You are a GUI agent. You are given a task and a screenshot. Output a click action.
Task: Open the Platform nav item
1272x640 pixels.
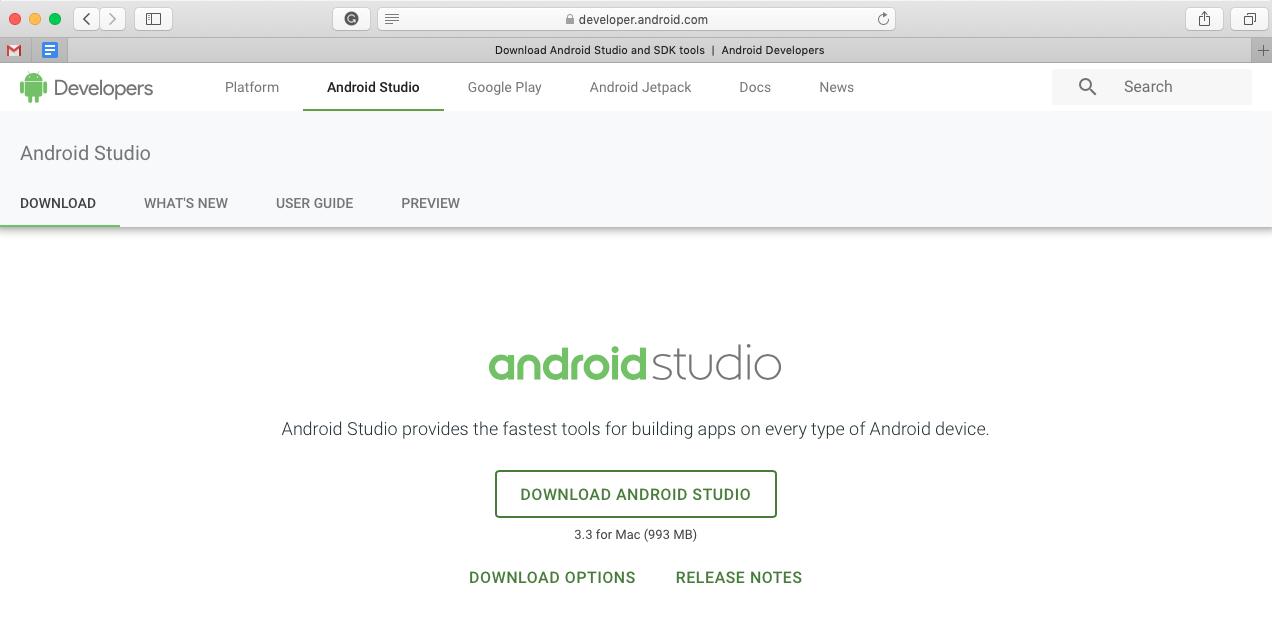252,87
